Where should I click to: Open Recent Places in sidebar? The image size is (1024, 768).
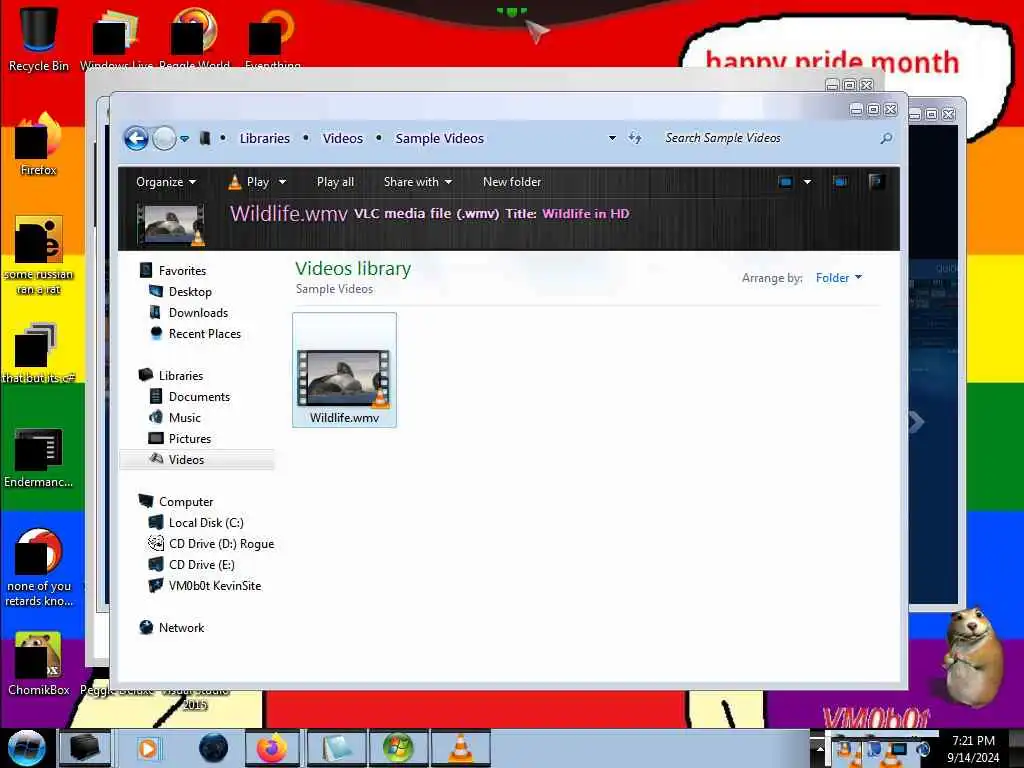pyautogui.click(x=204, y=334)
